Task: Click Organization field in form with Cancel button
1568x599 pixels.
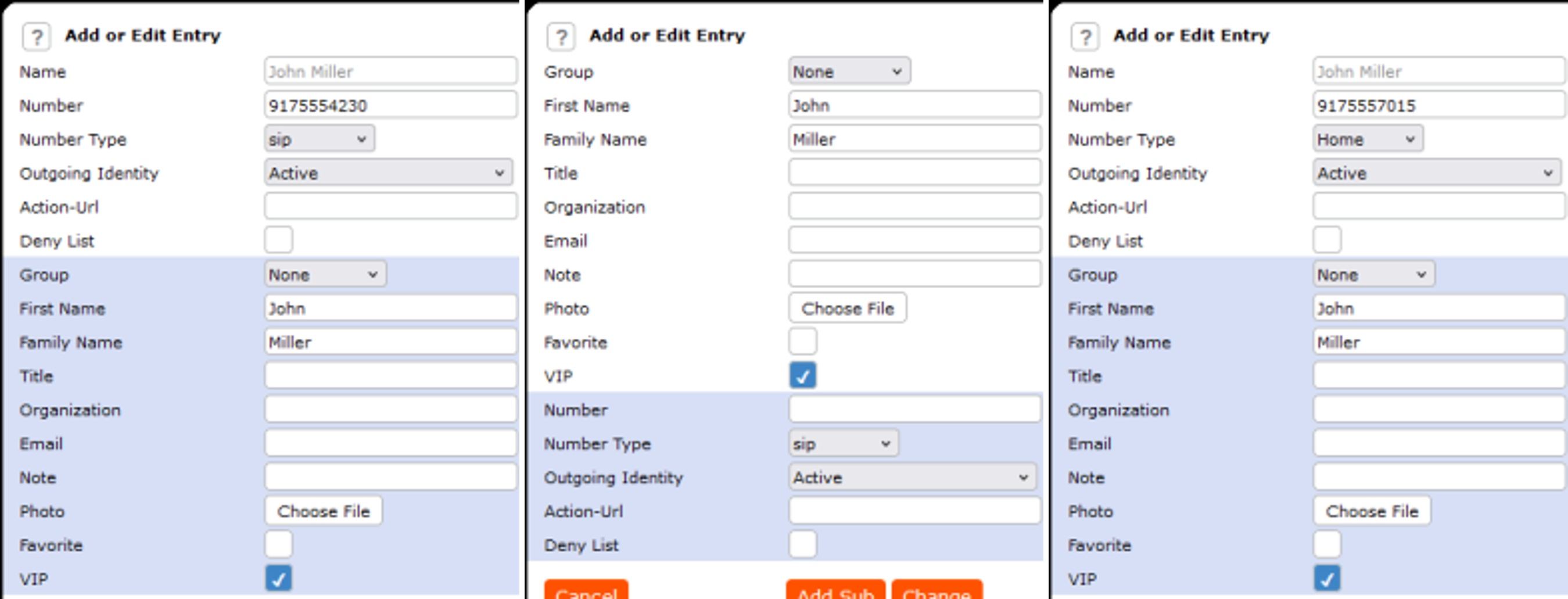Action: click(914, 207)
